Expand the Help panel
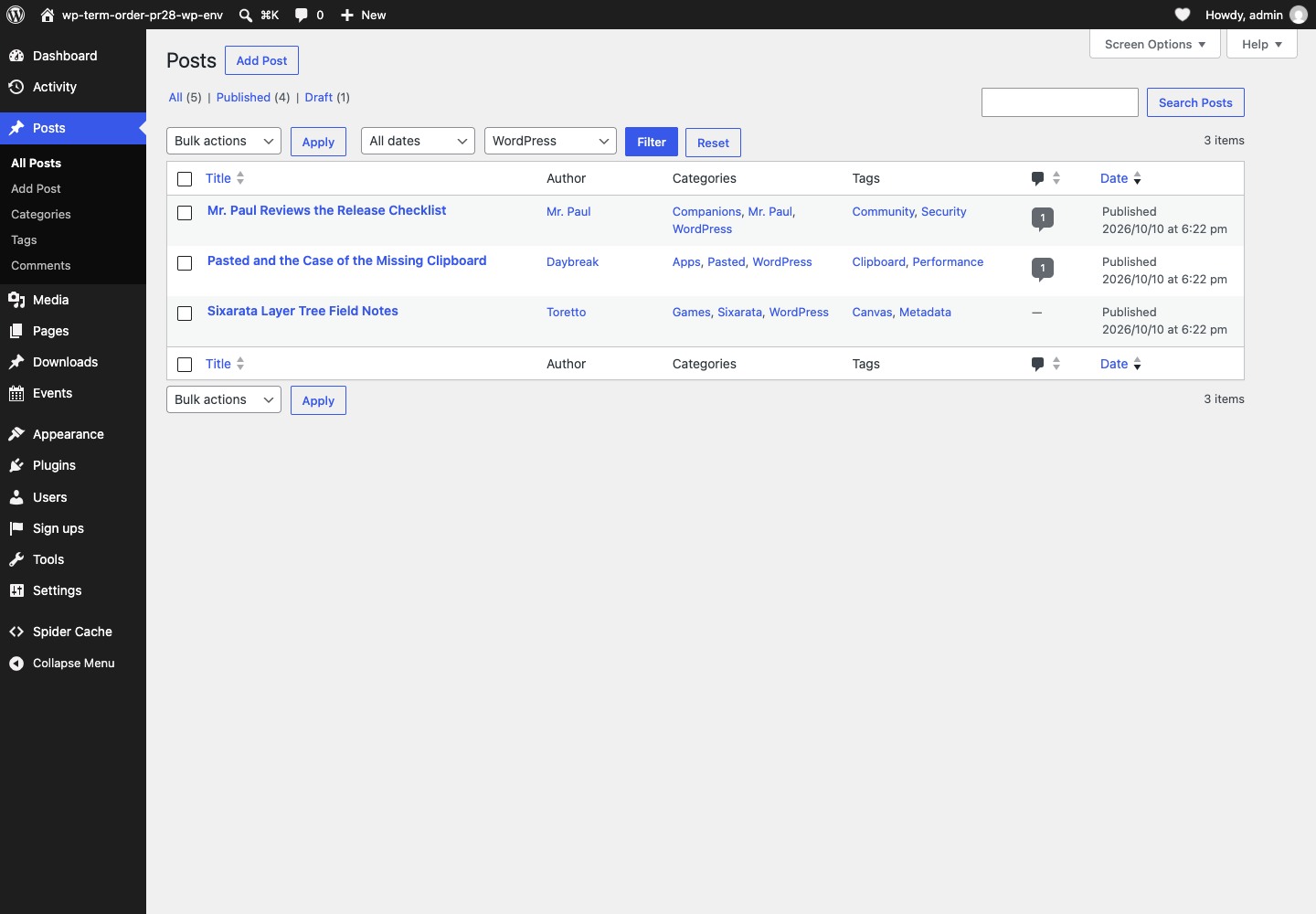 1262,44
